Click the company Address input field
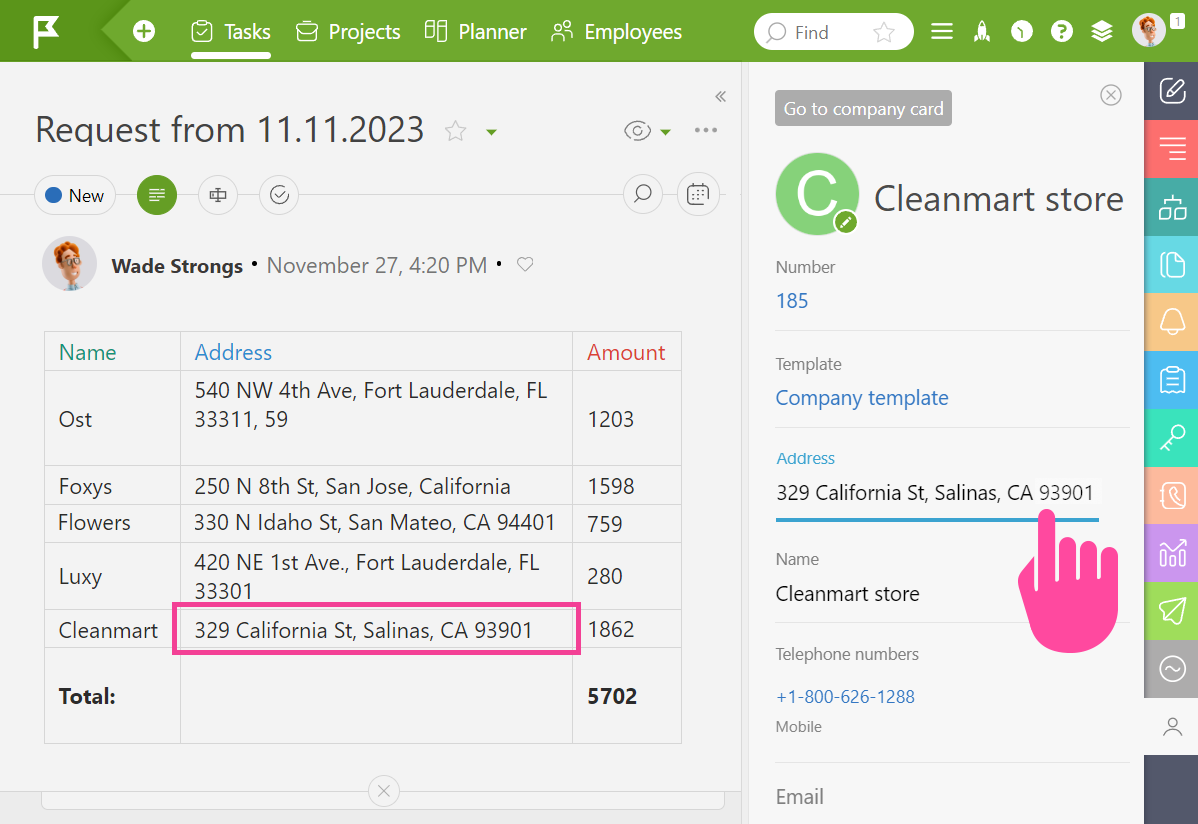 click(x=937, y=493)
